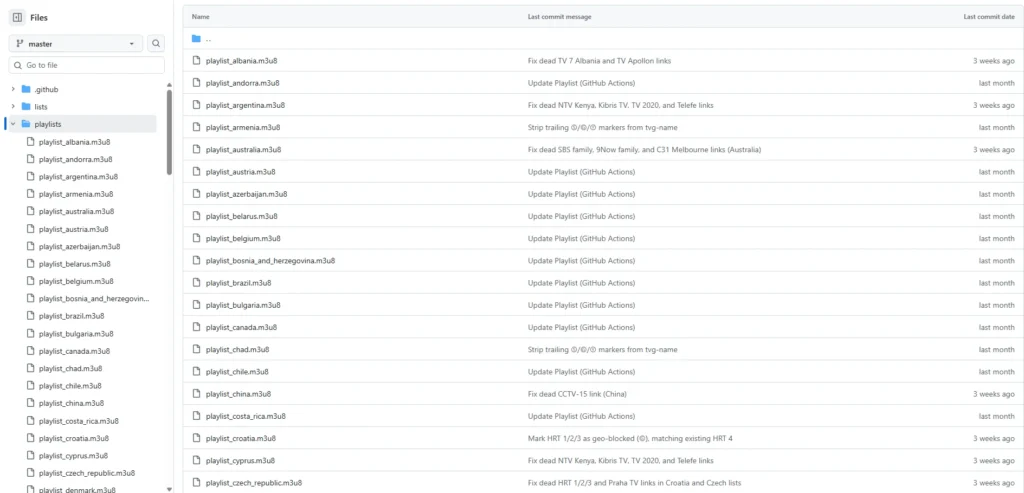Select the playlists folder in tree
The image size is (1024, 493).
click(48, 124)
